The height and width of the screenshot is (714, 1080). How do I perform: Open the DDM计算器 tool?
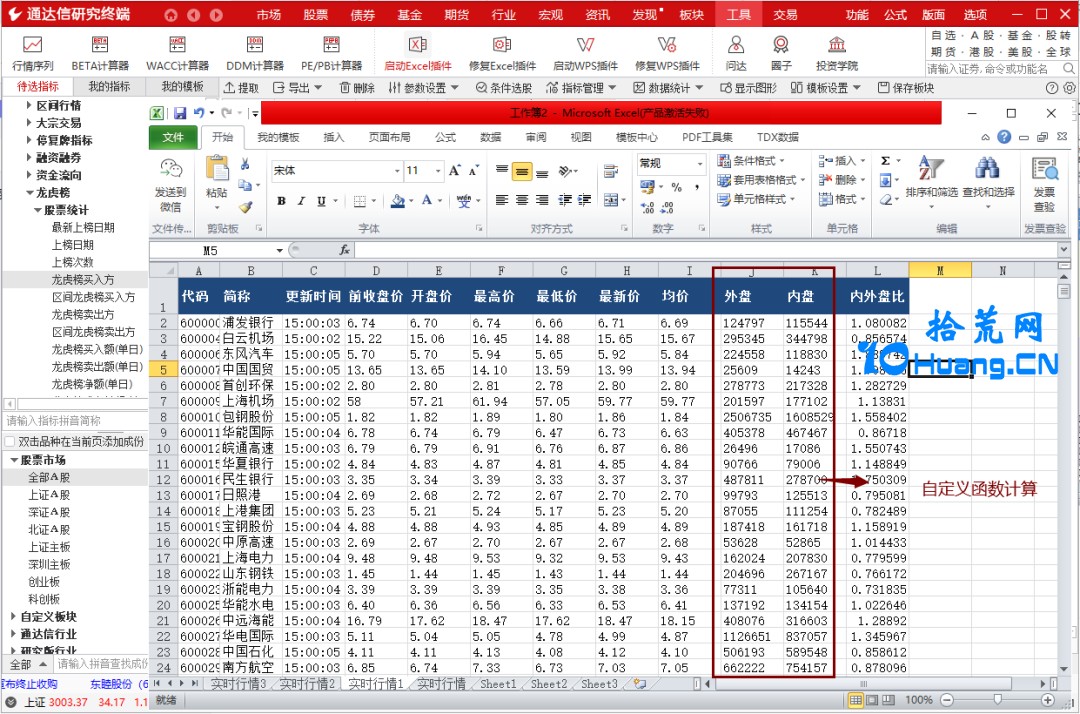click(x=255, y=53)
